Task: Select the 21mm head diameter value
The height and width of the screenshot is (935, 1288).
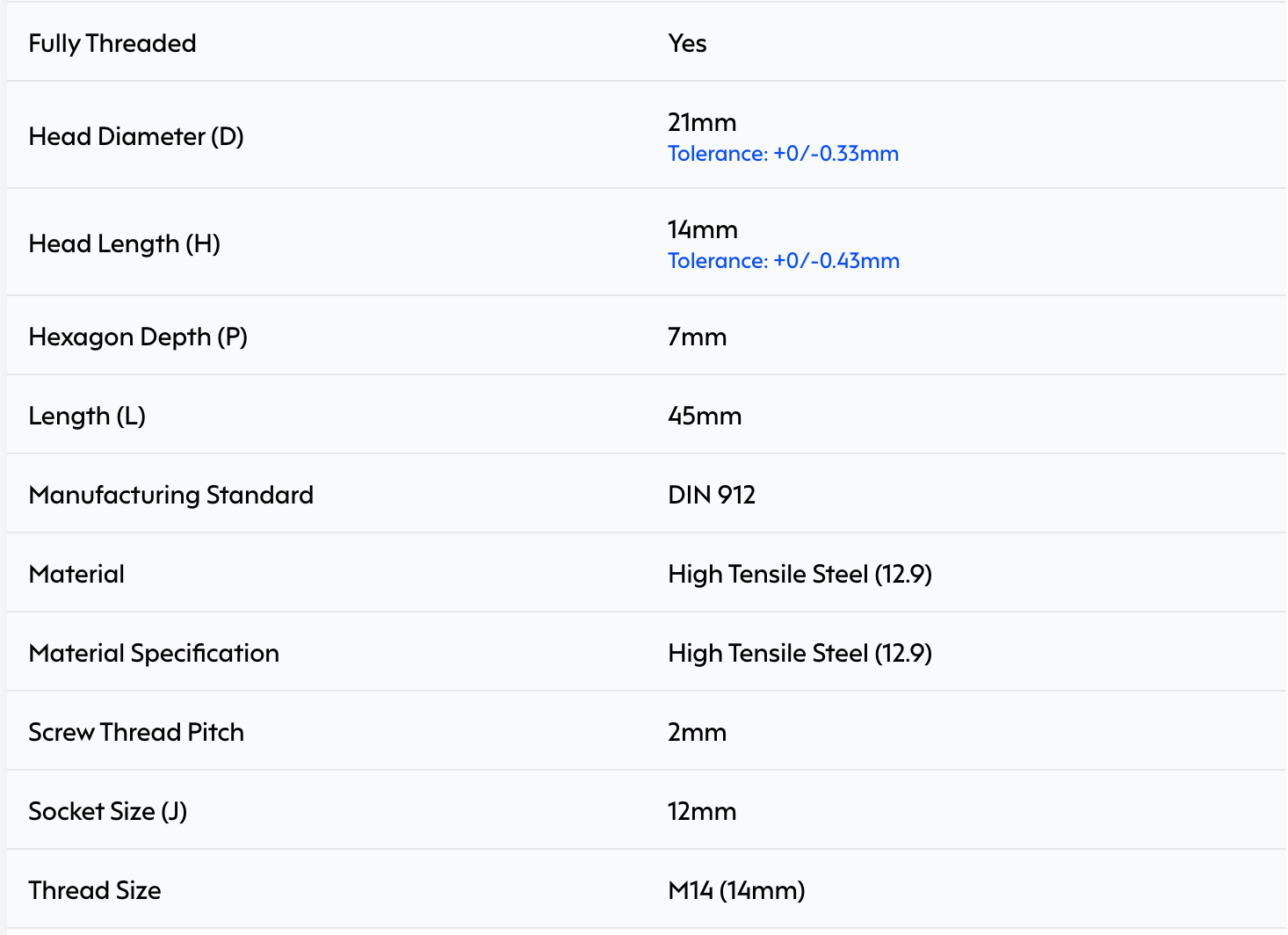Action: point(702,122)
